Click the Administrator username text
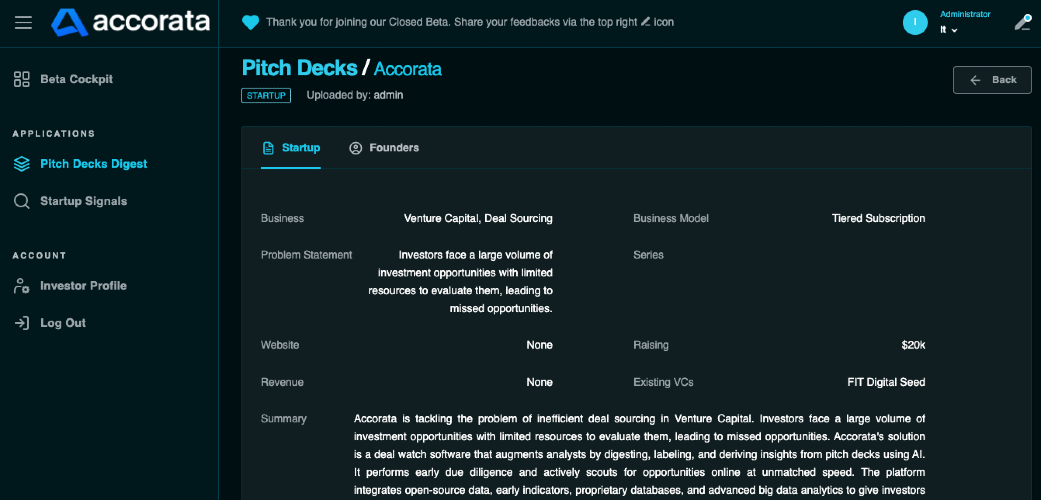This screenshot has height=500, width=1041. [x=965, y=14]
